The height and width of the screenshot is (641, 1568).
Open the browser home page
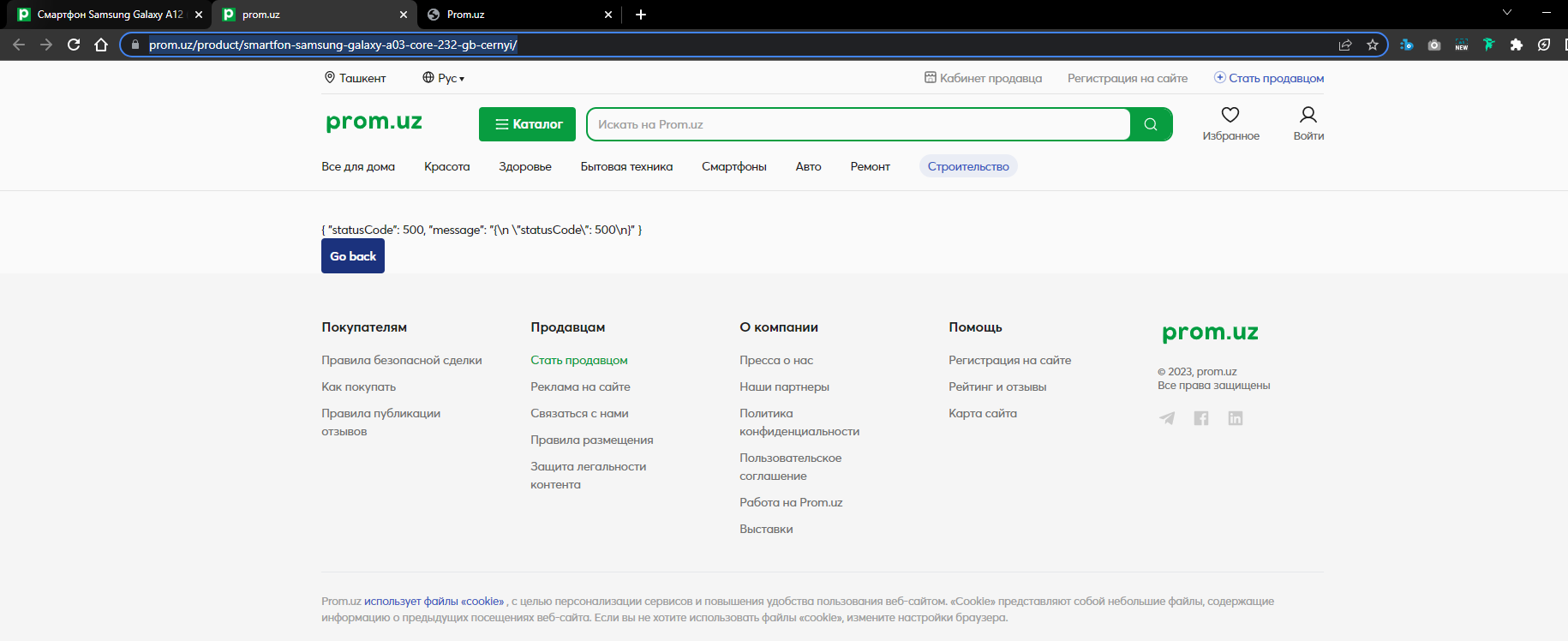coord(101,45)
